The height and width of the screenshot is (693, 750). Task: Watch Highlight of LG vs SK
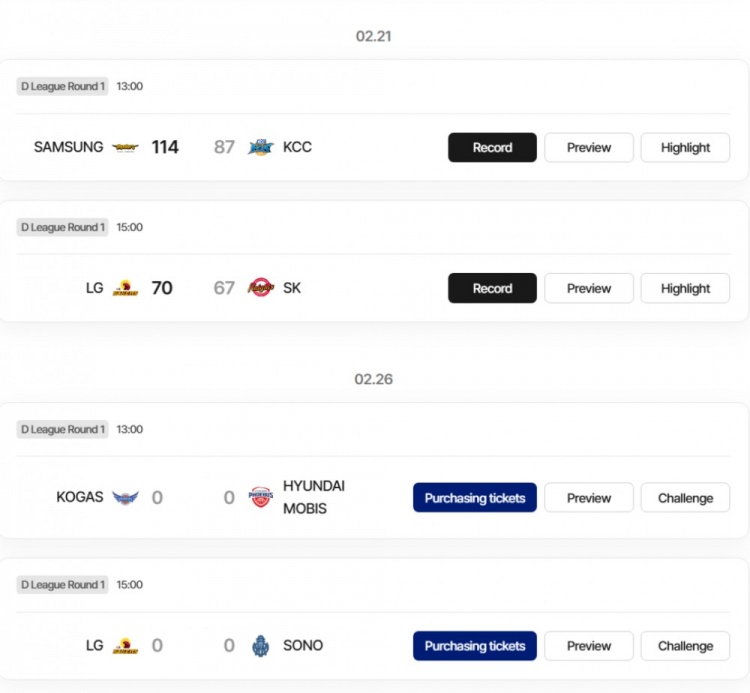pos(685,289)
